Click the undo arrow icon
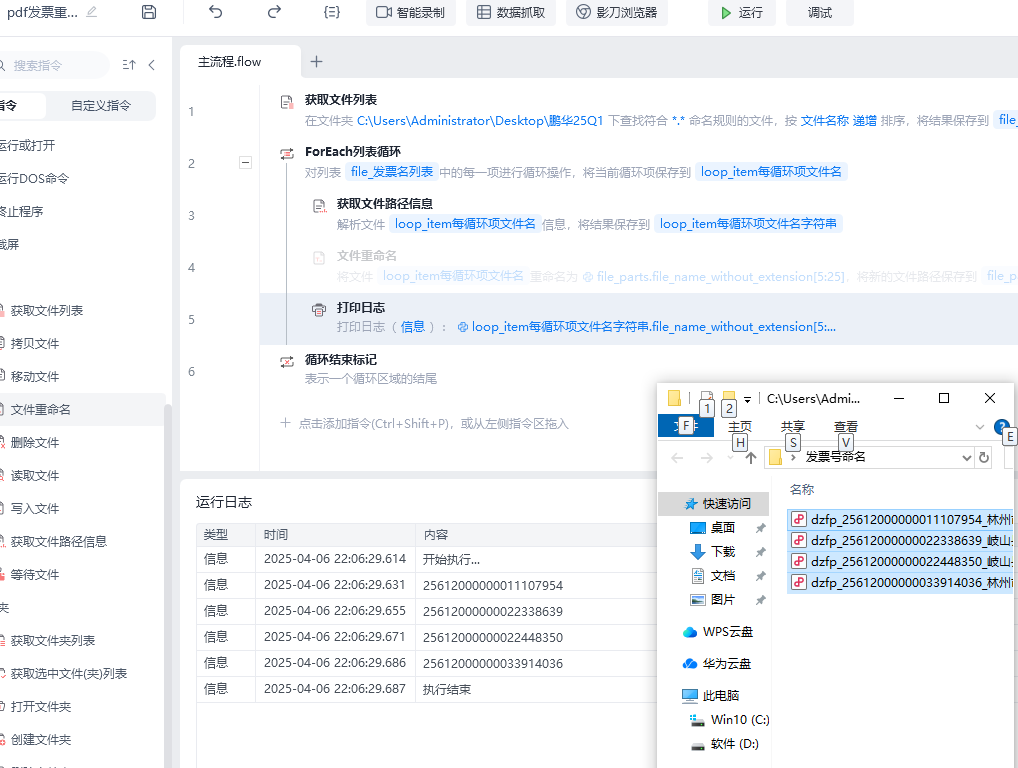The image size is (1018, 768). [x=216, y=12]
